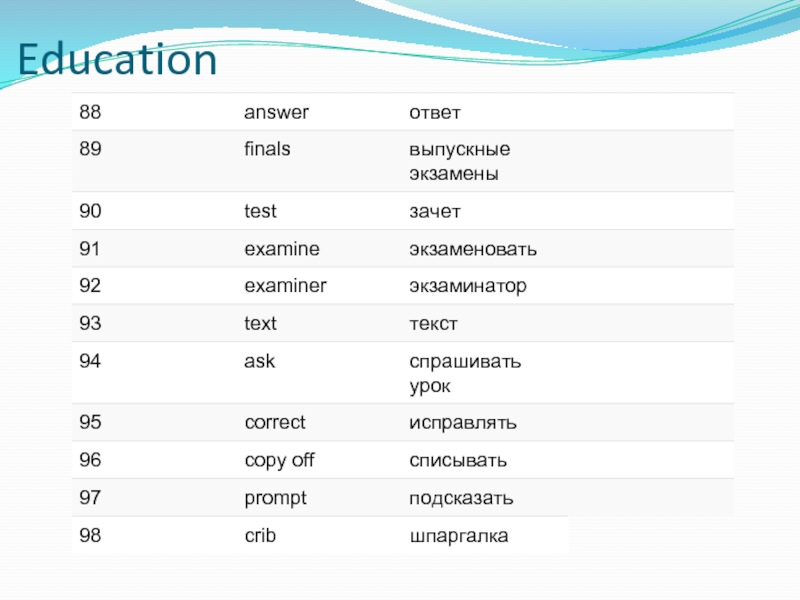Viewport: 800px width, 600px height.
Task: Select the word 'prompt'
Action: (276, 498)
